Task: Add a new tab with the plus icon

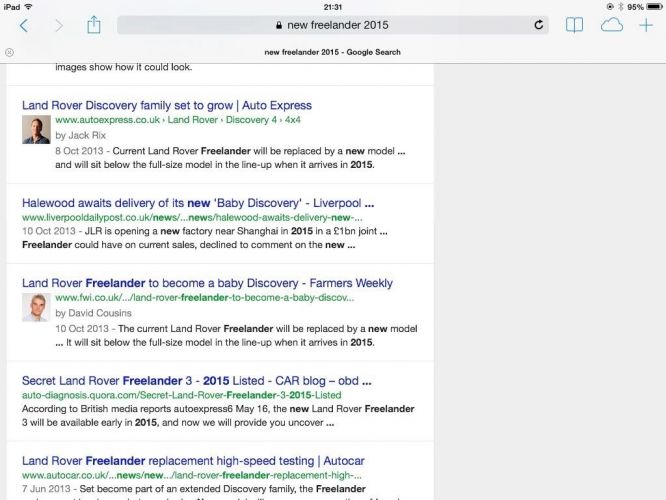Action: (x=646, y=25)
